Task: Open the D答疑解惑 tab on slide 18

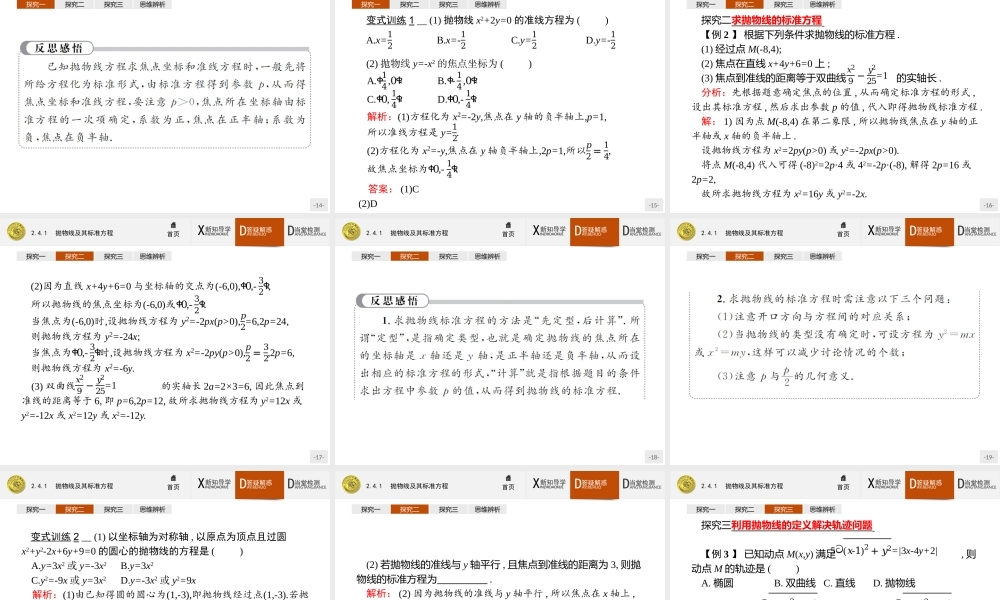Action: pyautogui.click(x=594, y=231)
